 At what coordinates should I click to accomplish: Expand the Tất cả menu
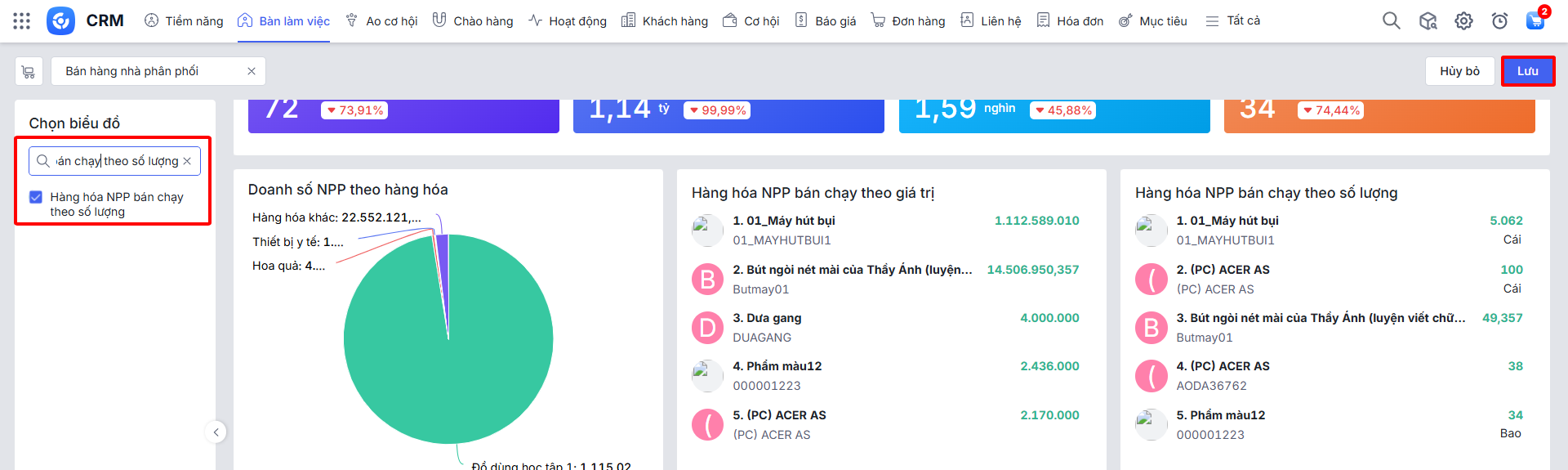[x=1233, y=20]
